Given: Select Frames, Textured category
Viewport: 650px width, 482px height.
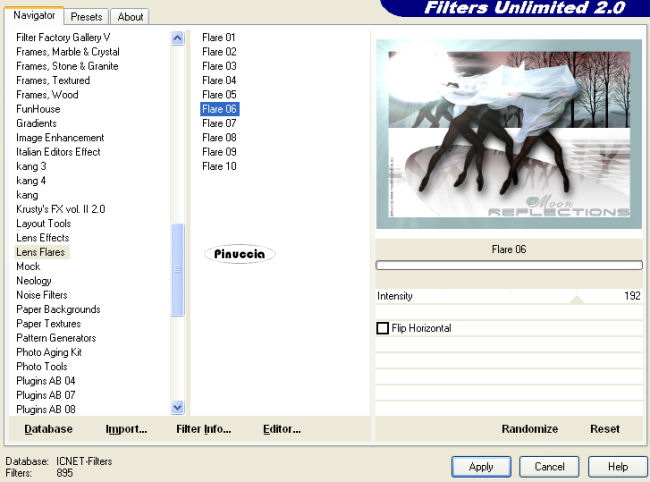Looking at the screenshot, I should [53, 80].
